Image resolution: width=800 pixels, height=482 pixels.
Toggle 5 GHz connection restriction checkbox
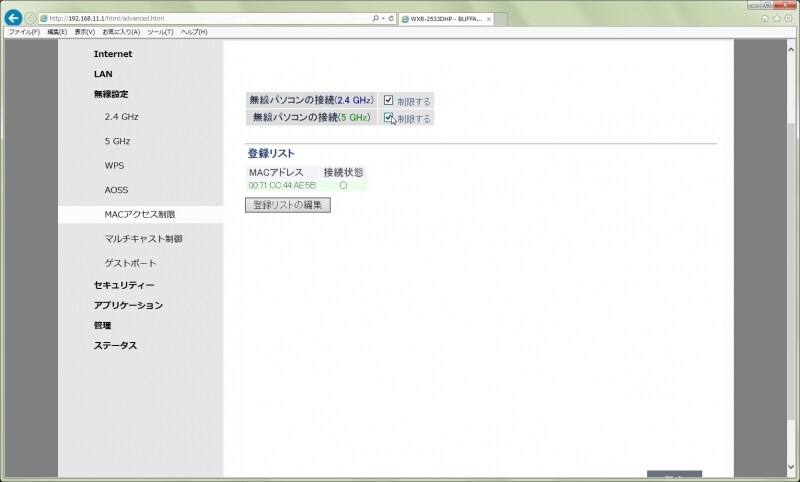pyautogui.click(x=389, y=118)
